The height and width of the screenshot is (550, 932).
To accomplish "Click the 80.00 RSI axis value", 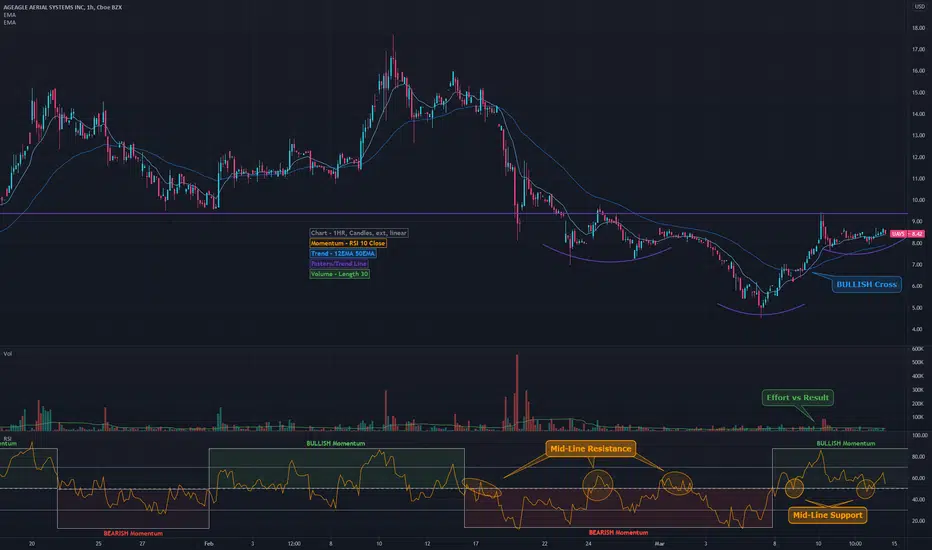I will point(919,457).
